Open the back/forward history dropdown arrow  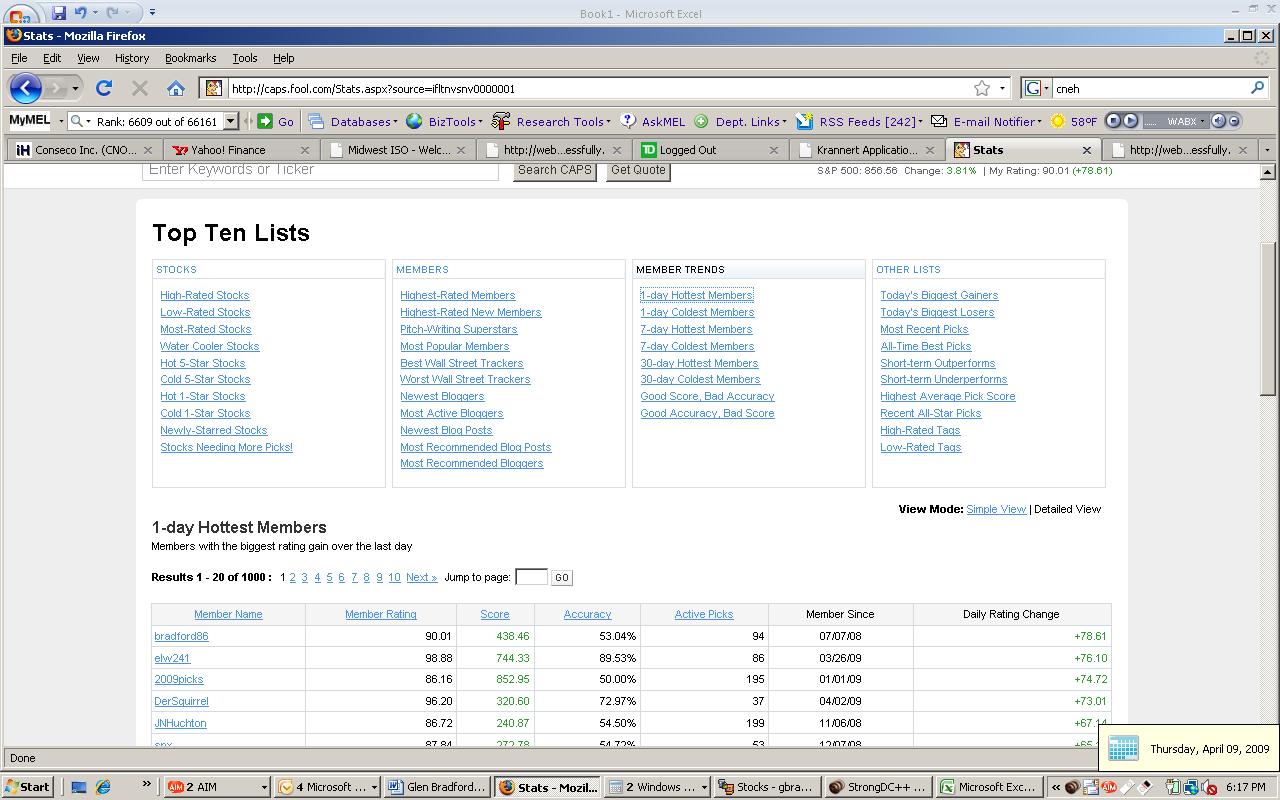[75, 88]
